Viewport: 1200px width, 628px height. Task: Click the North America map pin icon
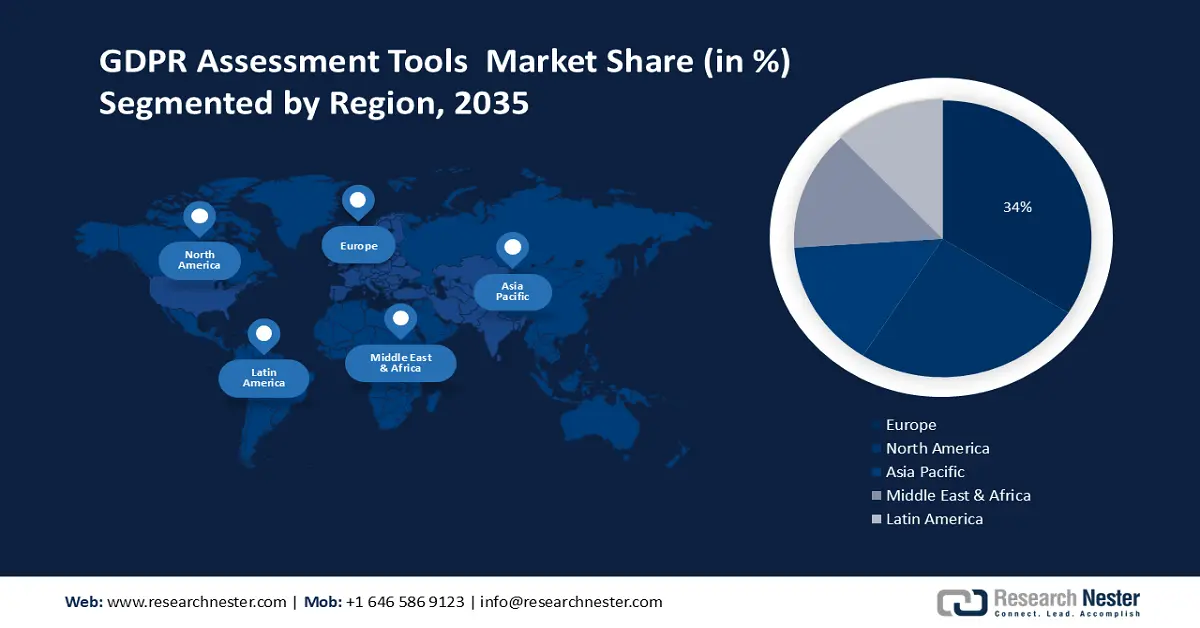click(199, 218)
